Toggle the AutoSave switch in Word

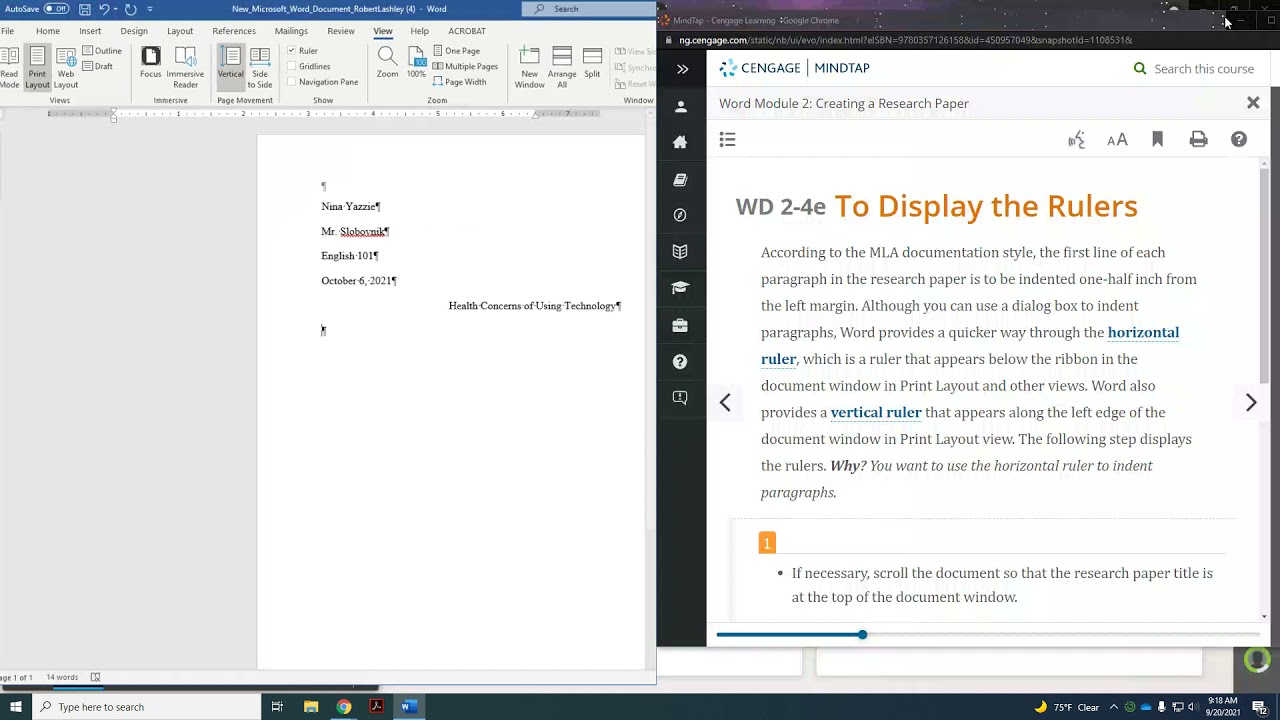pyautogui.click(x=56, y=9)
